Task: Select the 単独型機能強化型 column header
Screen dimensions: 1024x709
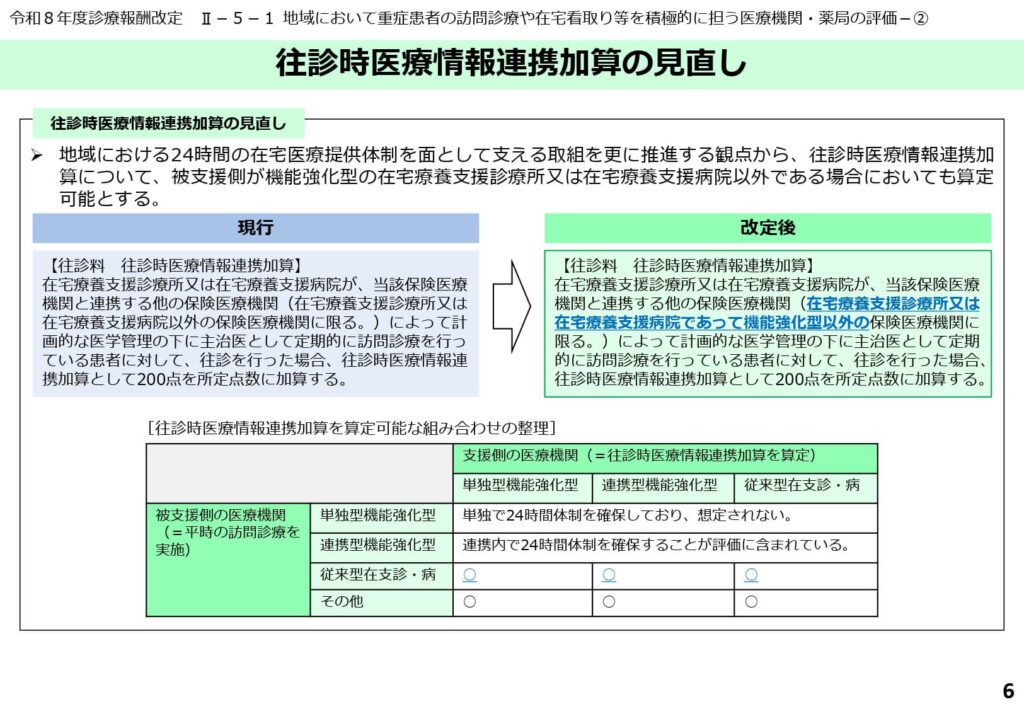Action: click(x=521, y=487)
